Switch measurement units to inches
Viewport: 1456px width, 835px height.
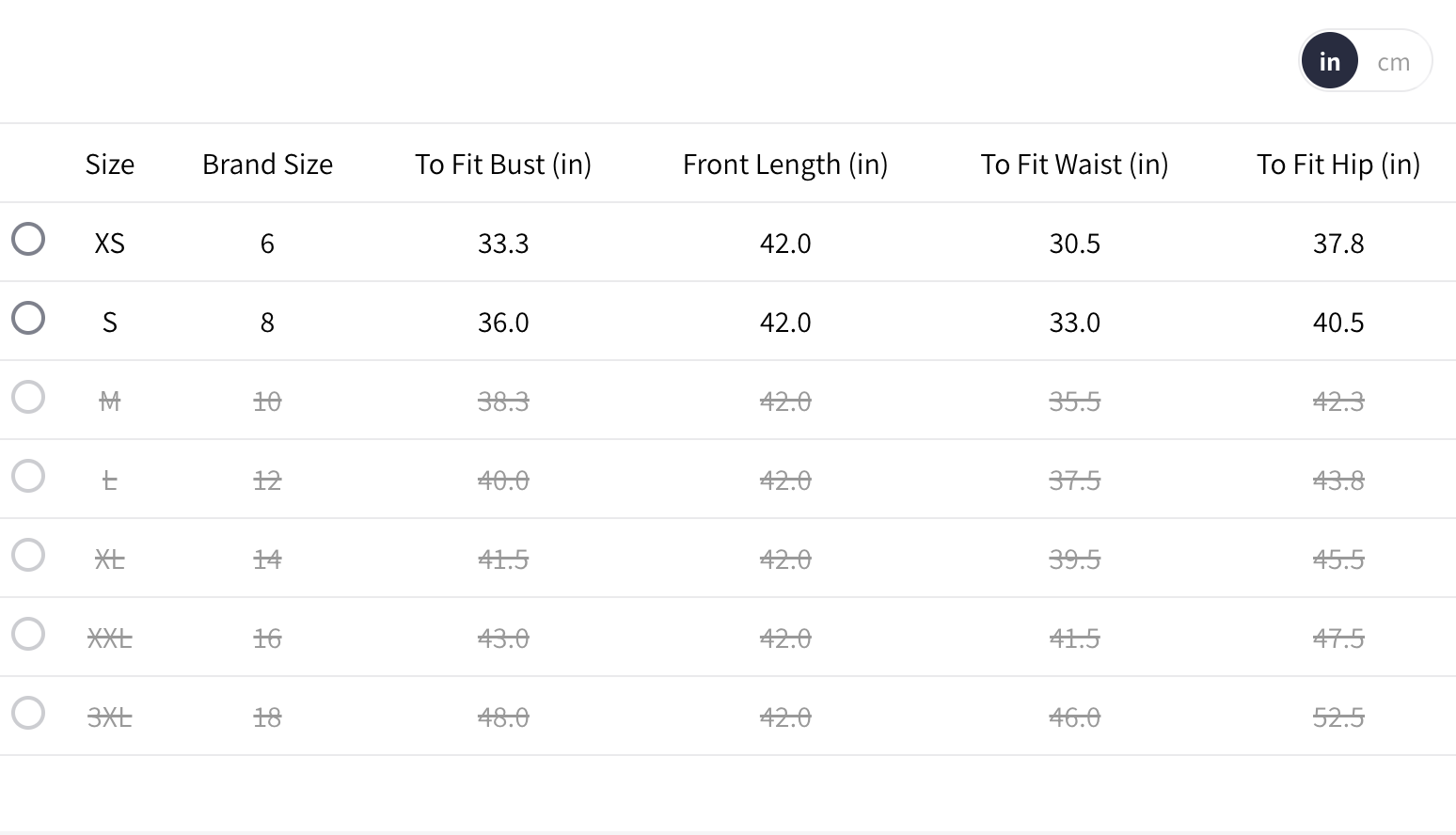tap(1329, 62)
